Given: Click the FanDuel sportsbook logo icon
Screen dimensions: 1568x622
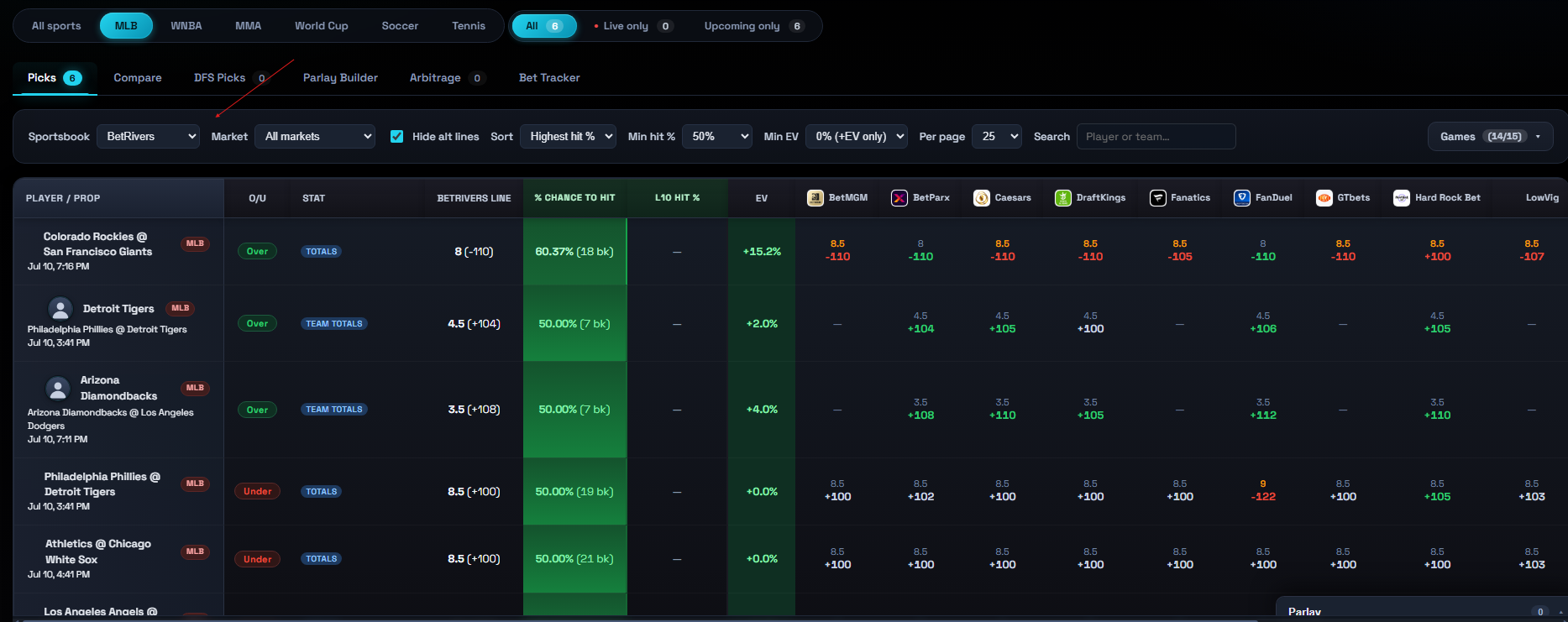Looking at the screenshot, I should [x=1241, y=198].
